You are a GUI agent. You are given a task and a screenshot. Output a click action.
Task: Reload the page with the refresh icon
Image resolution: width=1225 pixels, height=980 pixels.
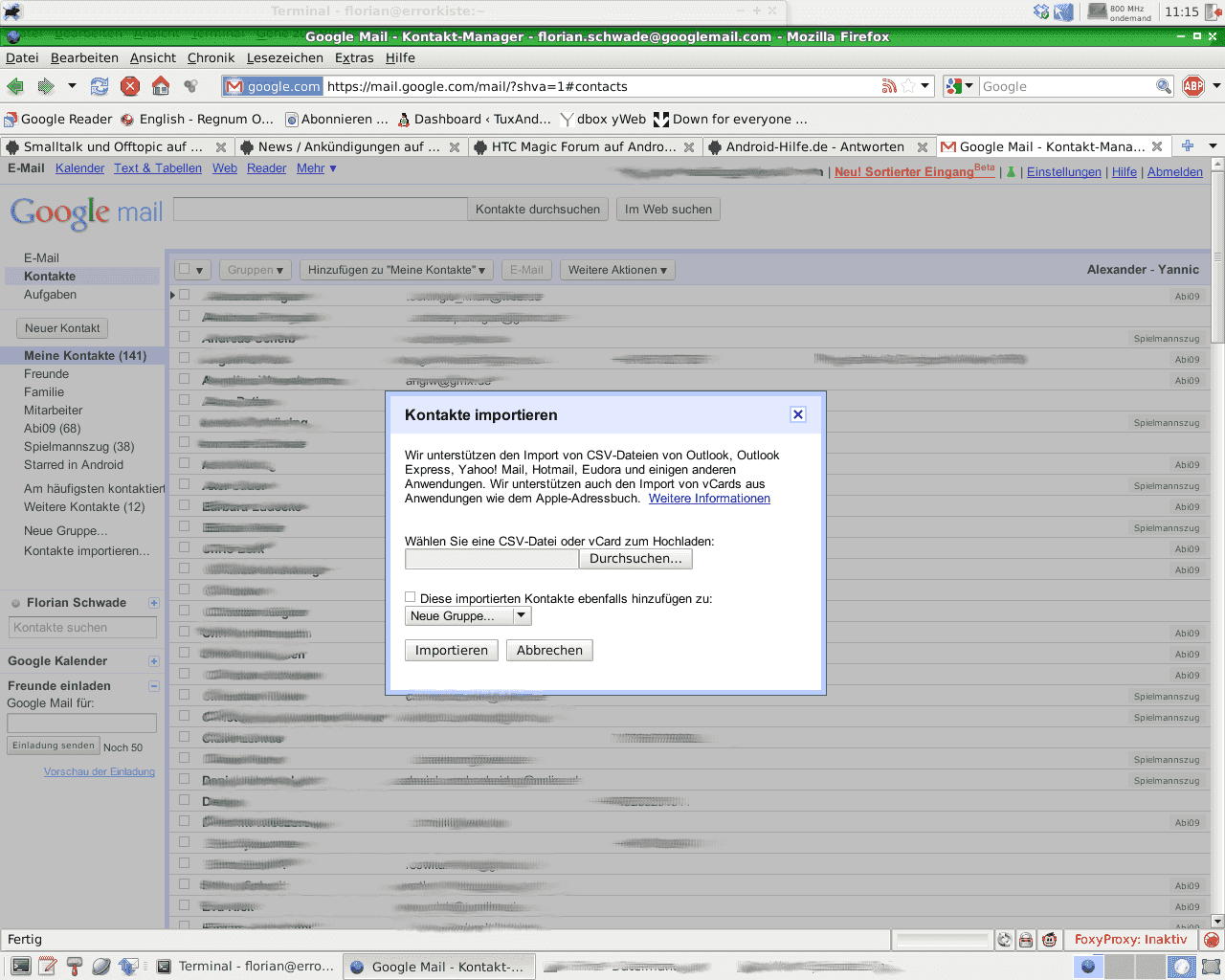coord(100,86)
